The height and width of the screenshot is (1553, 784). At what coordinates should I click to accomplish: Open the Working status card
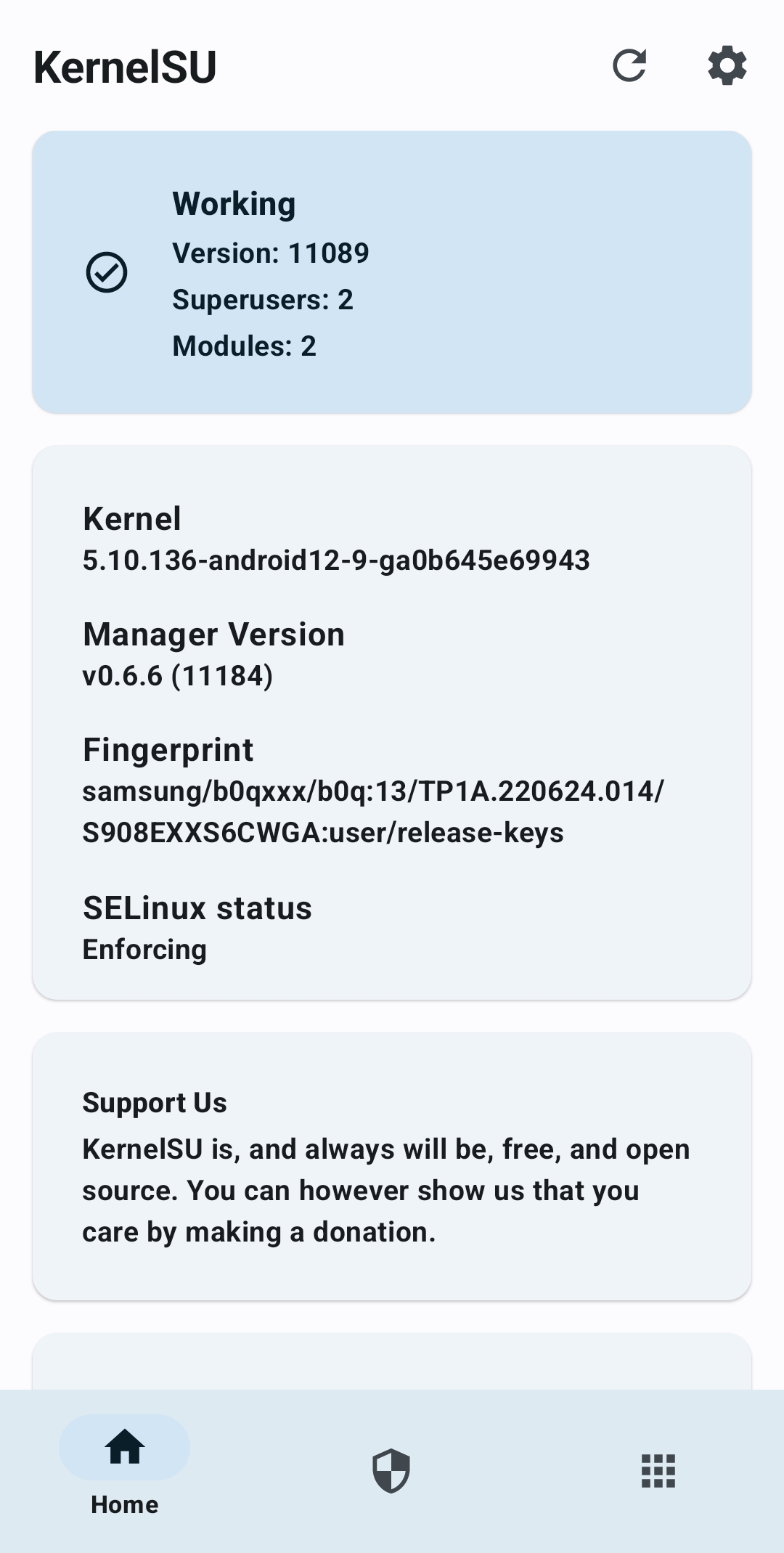392,271
